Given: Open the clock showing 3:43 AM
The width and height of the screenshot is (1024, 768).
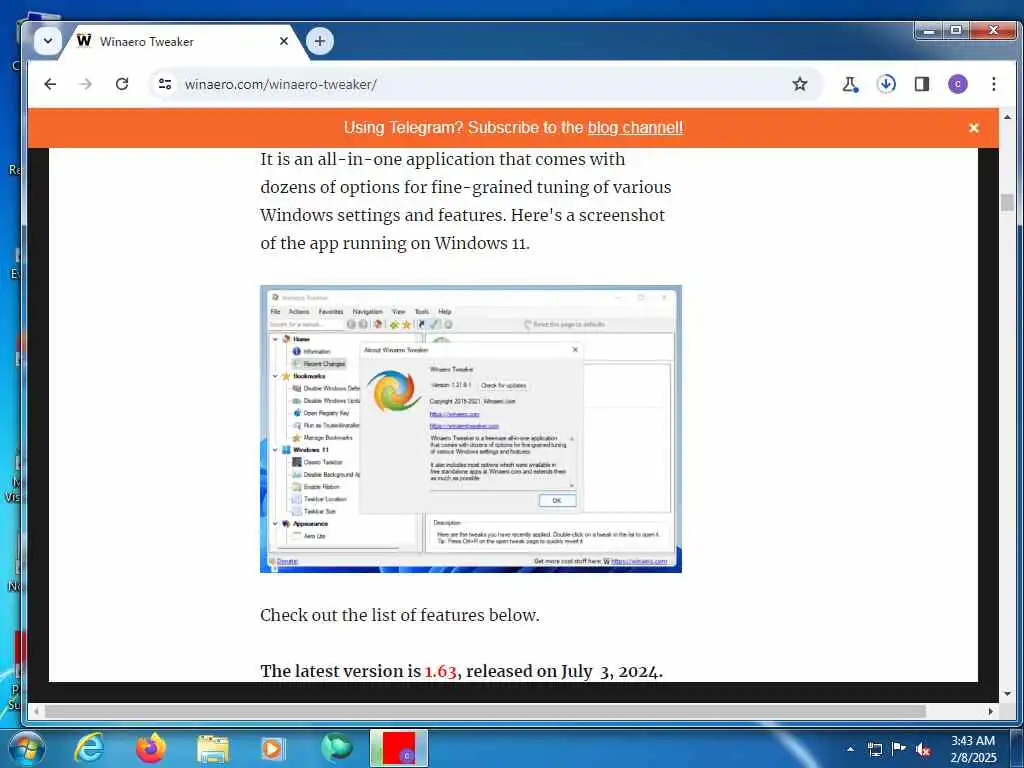Looking at the screenshot, I should pyautogui.click(x=973, y=749).
